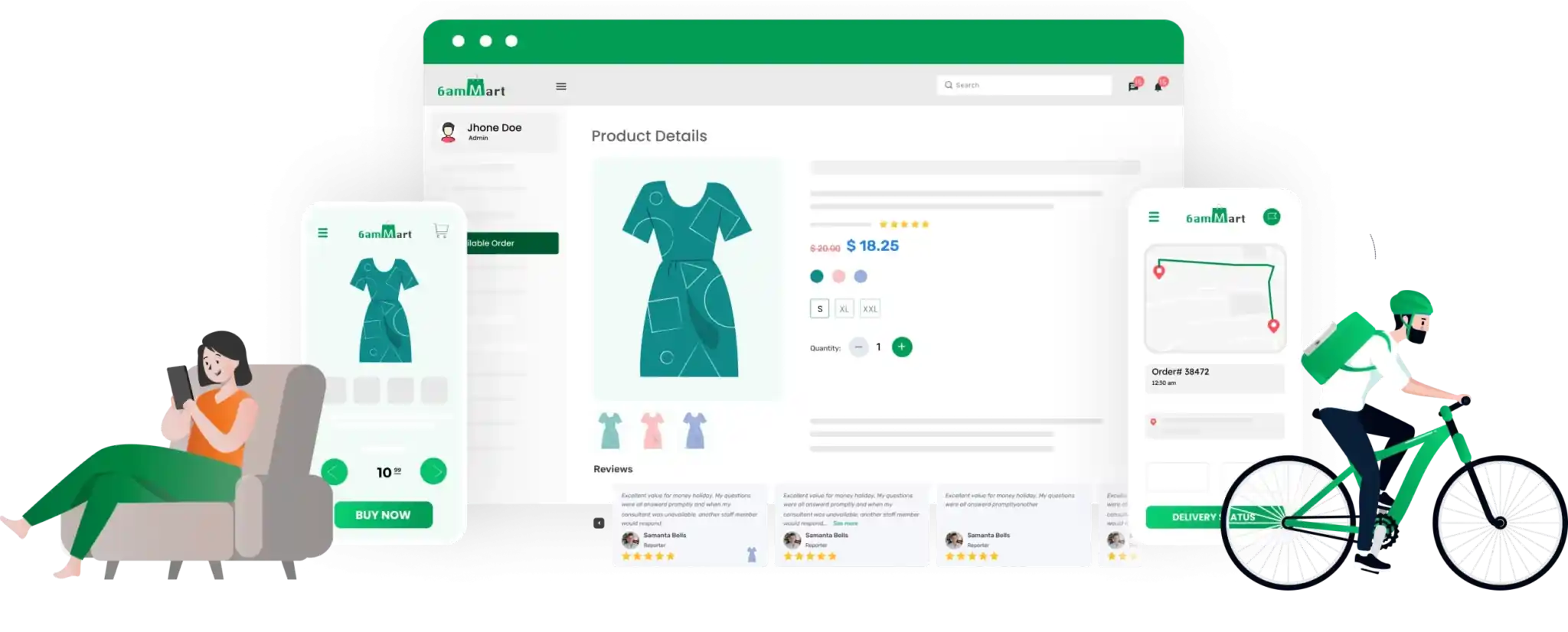
Task: Open the messages icon with red badge
Action: pos(1133,86)
